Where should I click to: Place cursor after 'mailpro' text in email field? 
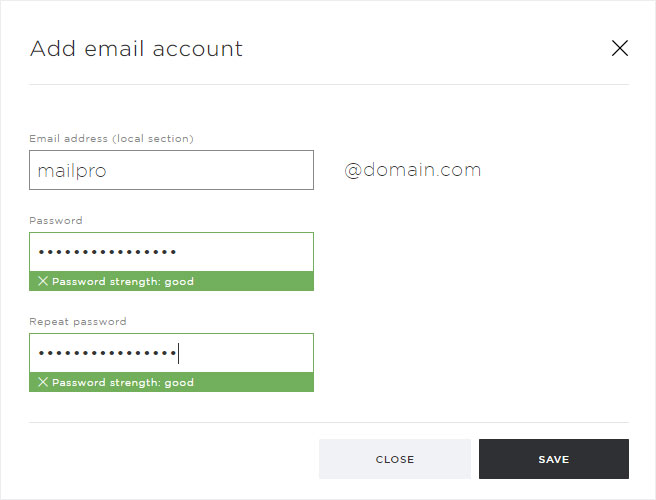[x=108, y=171]
